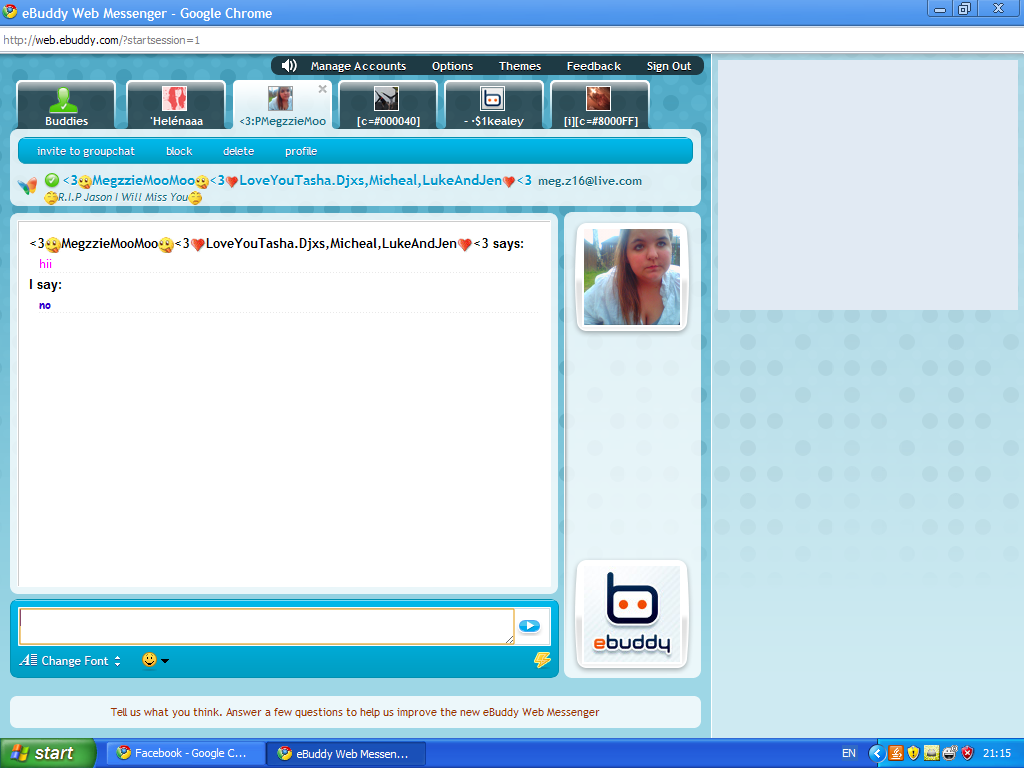The height and width of the screenshot is (768, 1024).
Task: Switch to the $1kealey chat tab
Action: 493,106
